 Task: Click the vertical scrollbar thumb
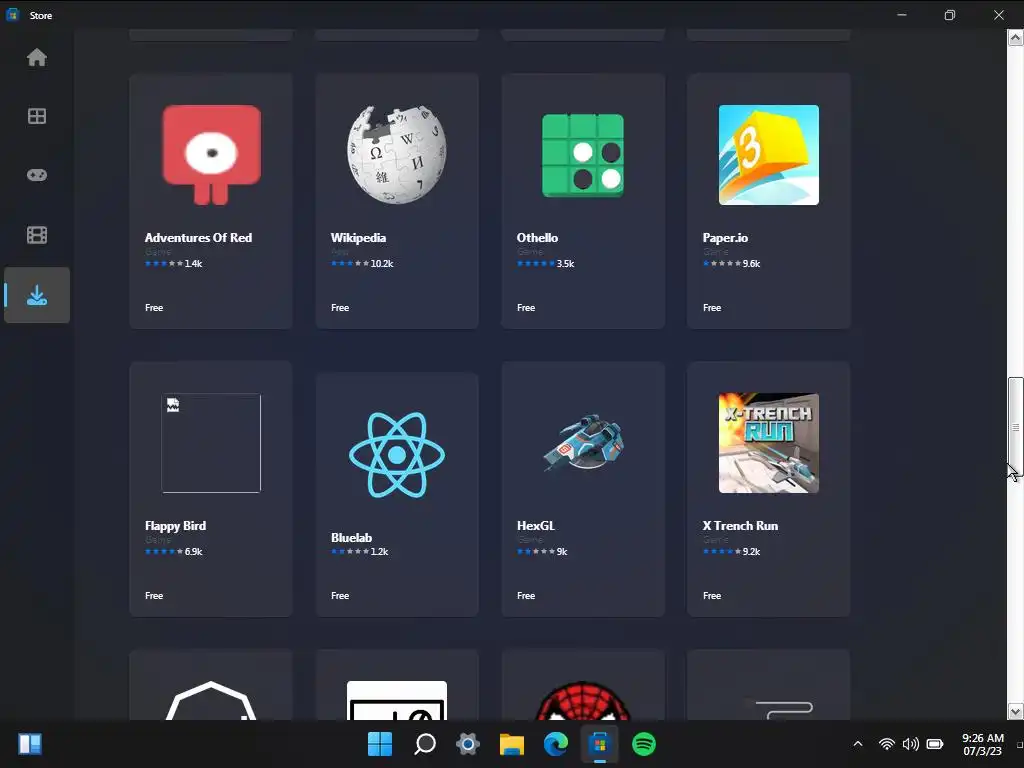(x=1016, y=428)
